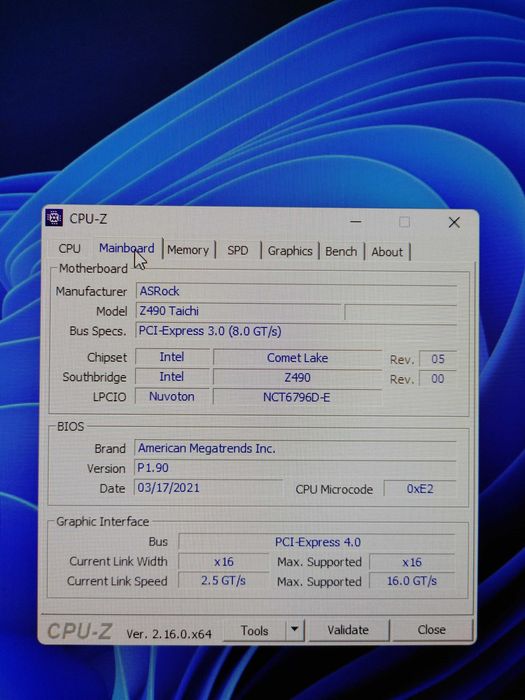Select the NCT6796D-E value
This screenshot has height=700, width=525.
[x=297, y=397]
